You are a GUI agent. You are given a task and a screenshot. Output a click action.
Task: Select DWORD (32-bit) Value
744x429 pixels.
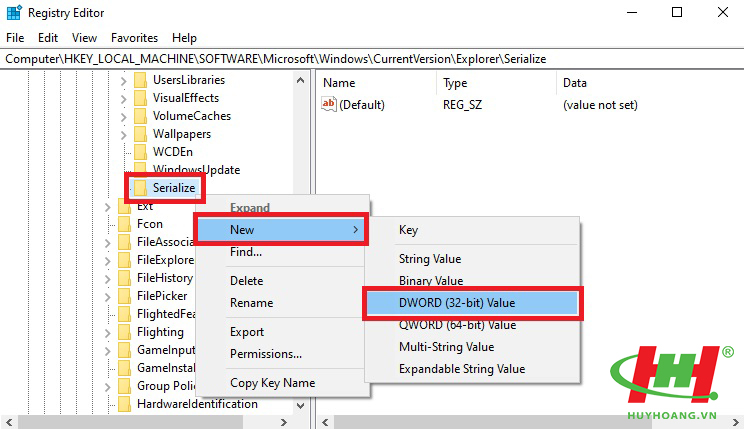[x=472, y=303]
